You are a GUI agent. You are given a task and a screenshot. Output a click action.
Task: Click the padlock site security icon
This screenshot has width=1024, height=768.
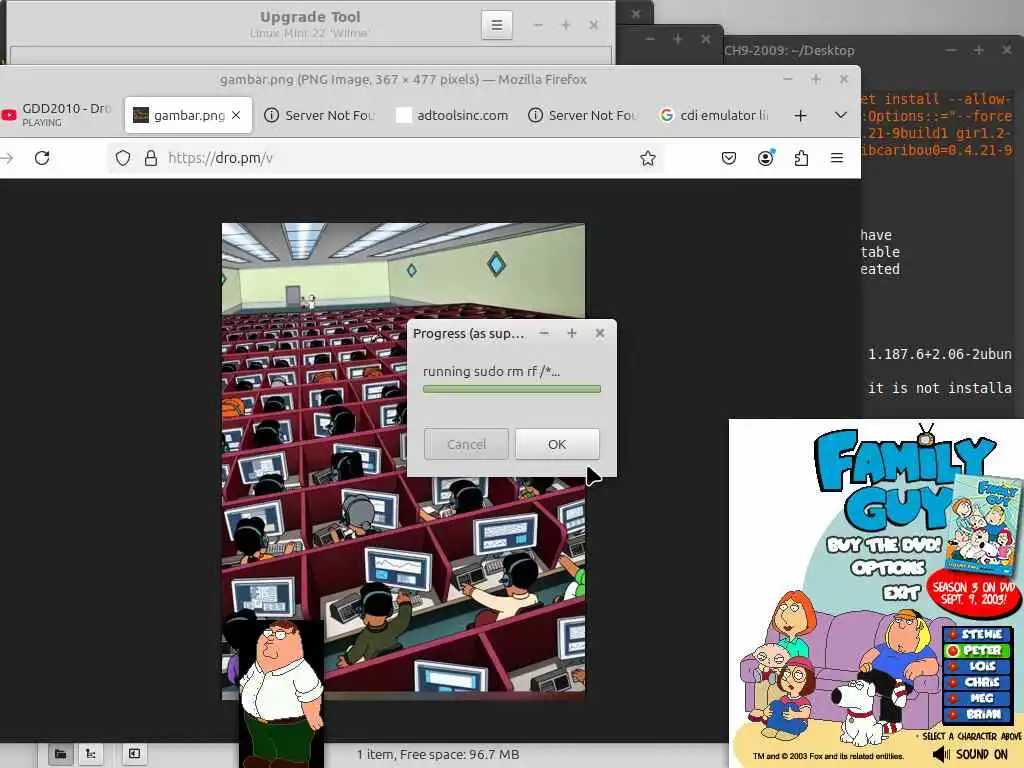click(151, 158)
